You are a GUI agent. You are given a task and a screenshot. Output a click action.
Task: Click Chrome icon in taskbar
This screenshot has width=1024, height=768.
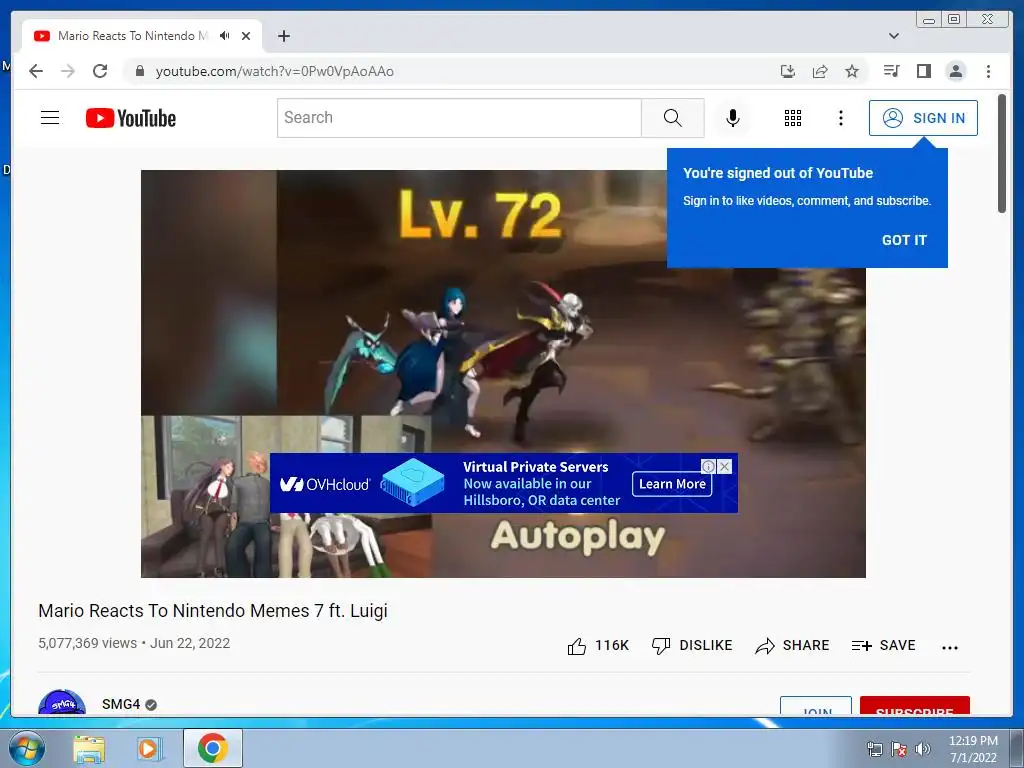(x=213, y=748)
